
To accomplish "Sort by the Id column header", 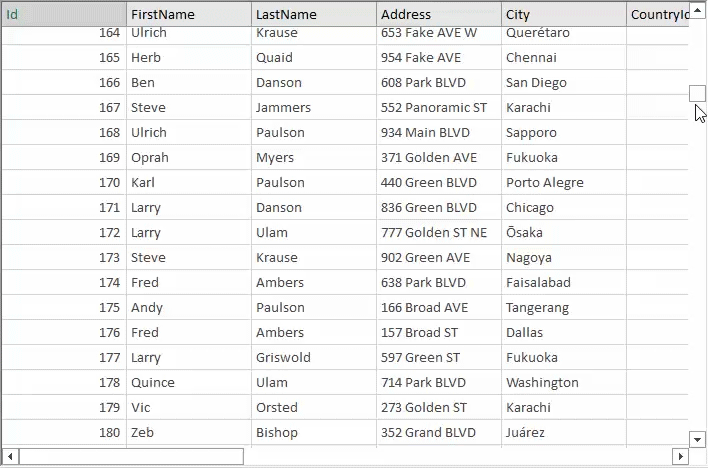I will tap(64, 14).
